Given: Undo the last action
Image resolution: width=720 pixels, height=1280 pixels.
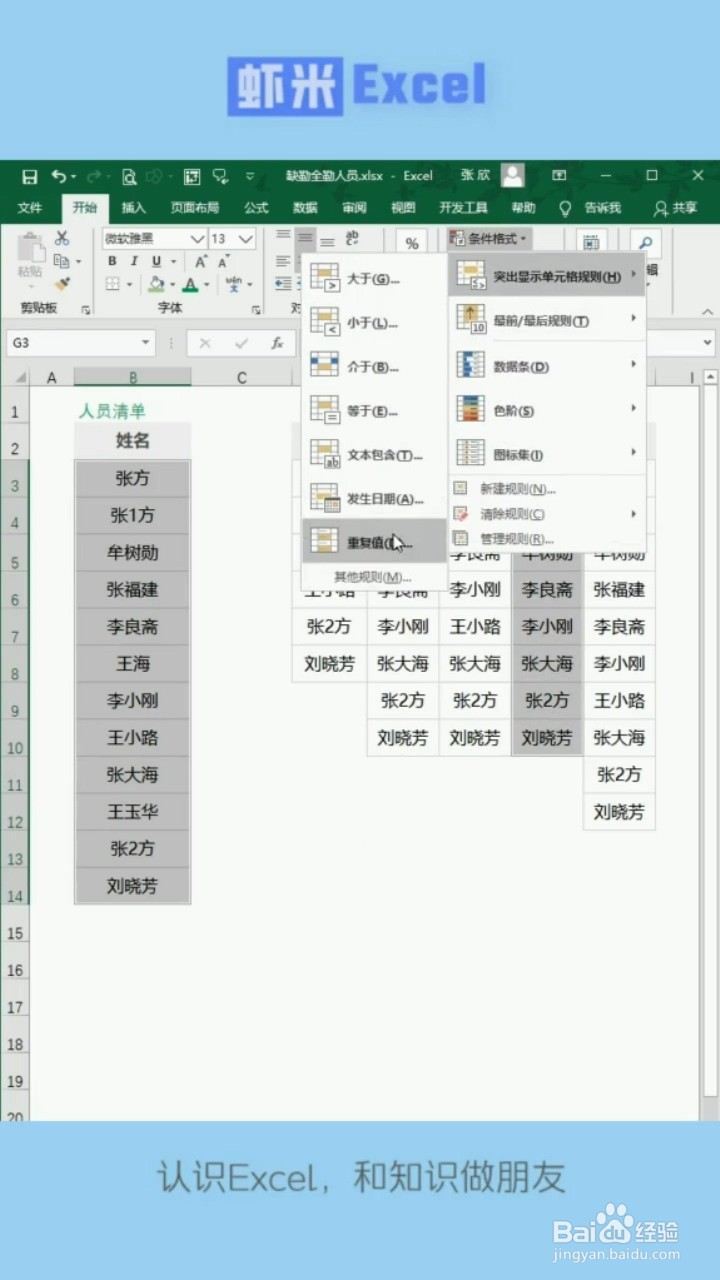Looking at the screenshot, I should point(58,176).
